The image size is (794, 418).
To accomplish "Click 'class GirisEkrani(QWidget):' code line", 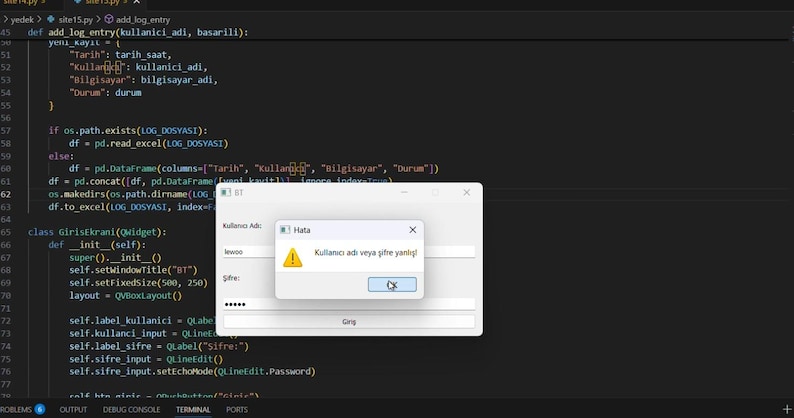I will [x=97, y=232].
